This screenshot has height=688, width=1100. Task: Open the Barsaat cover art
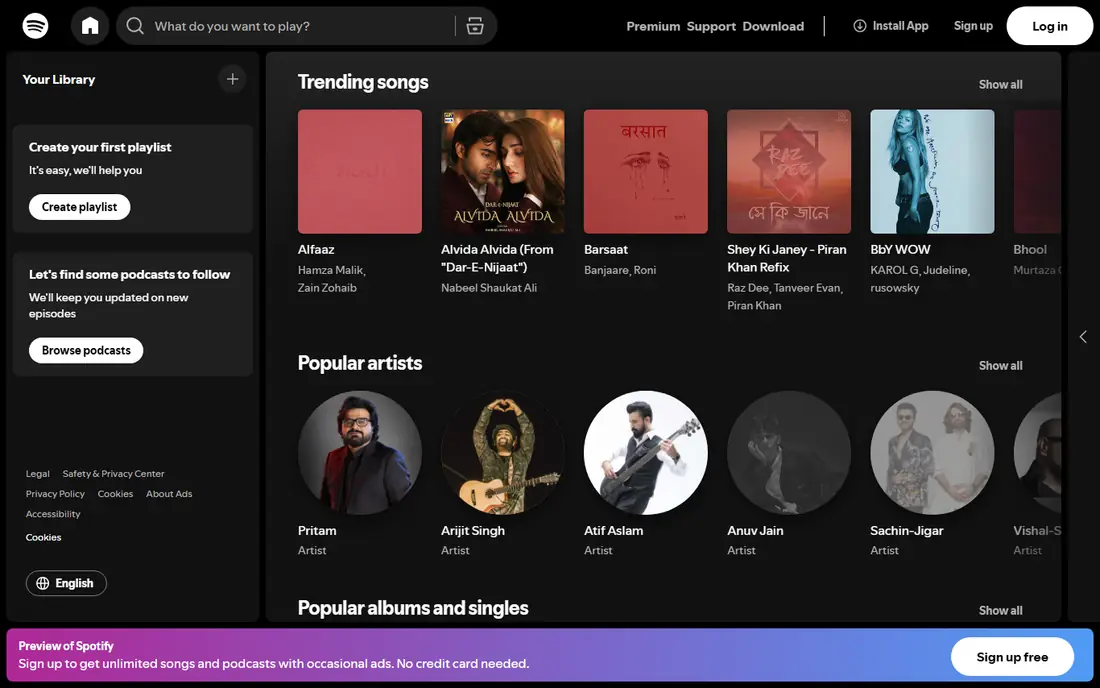(646, 171)
